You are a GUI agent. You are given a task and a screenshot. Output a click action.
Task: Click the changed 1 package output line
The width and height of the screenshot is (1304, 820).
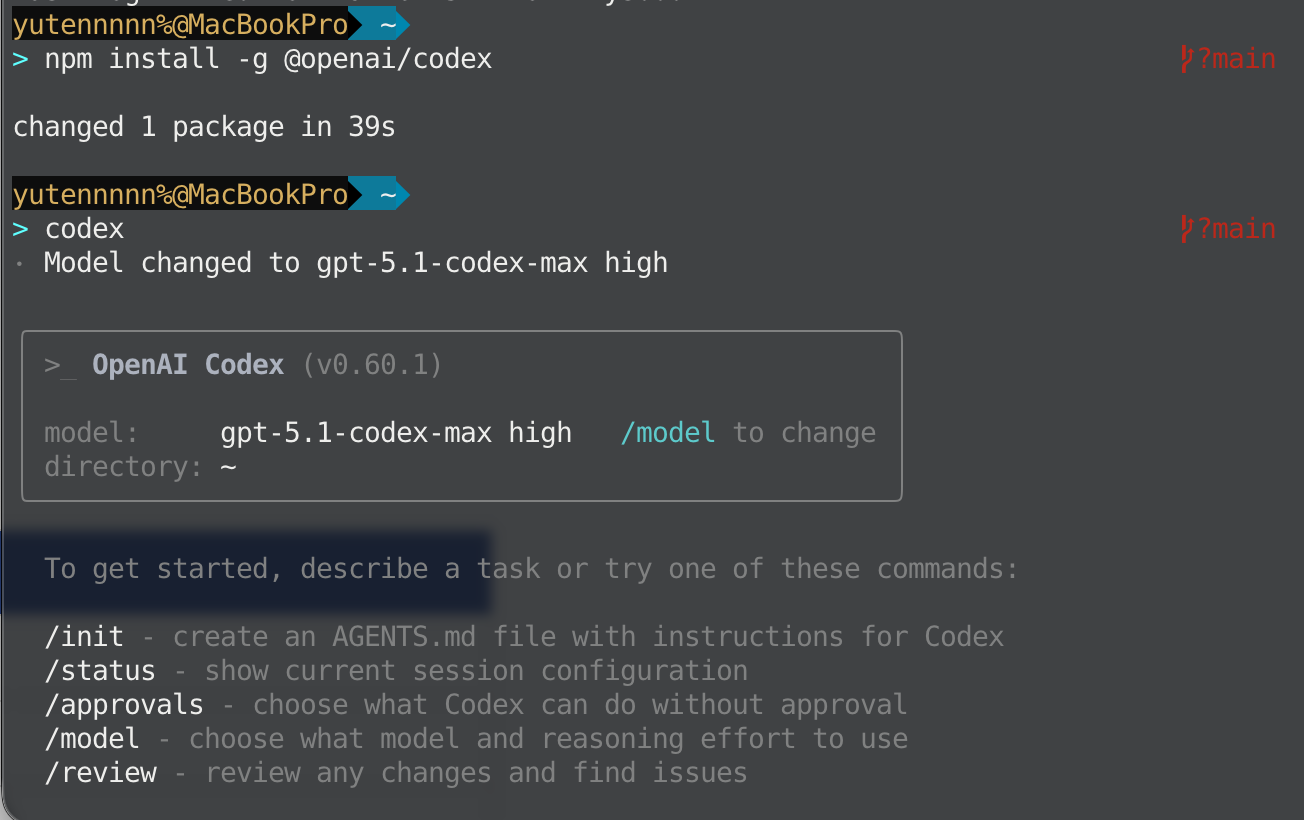(203, 126)
